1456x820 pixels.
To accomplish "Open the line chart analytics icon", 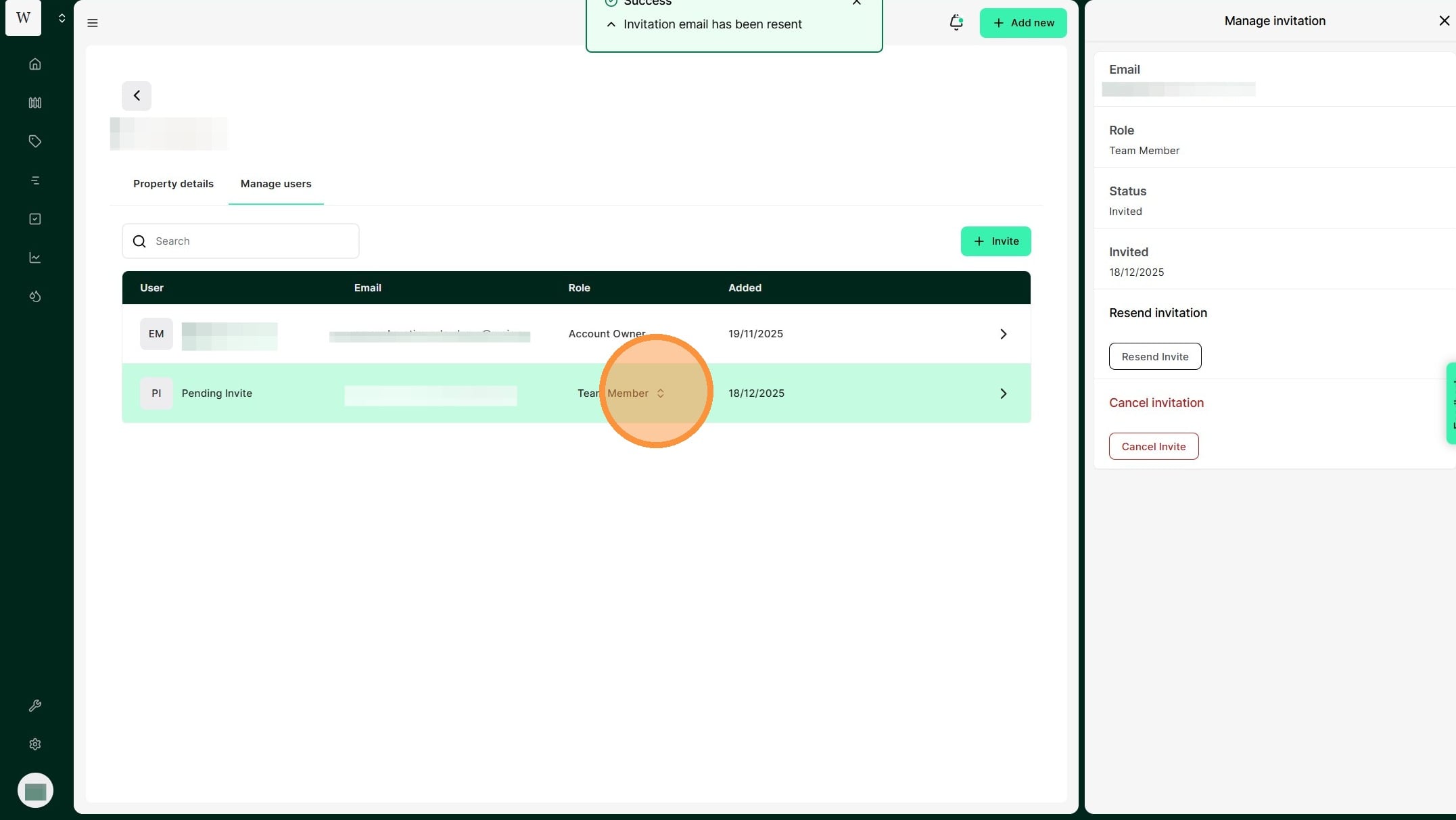I will (x=35, y=258).
